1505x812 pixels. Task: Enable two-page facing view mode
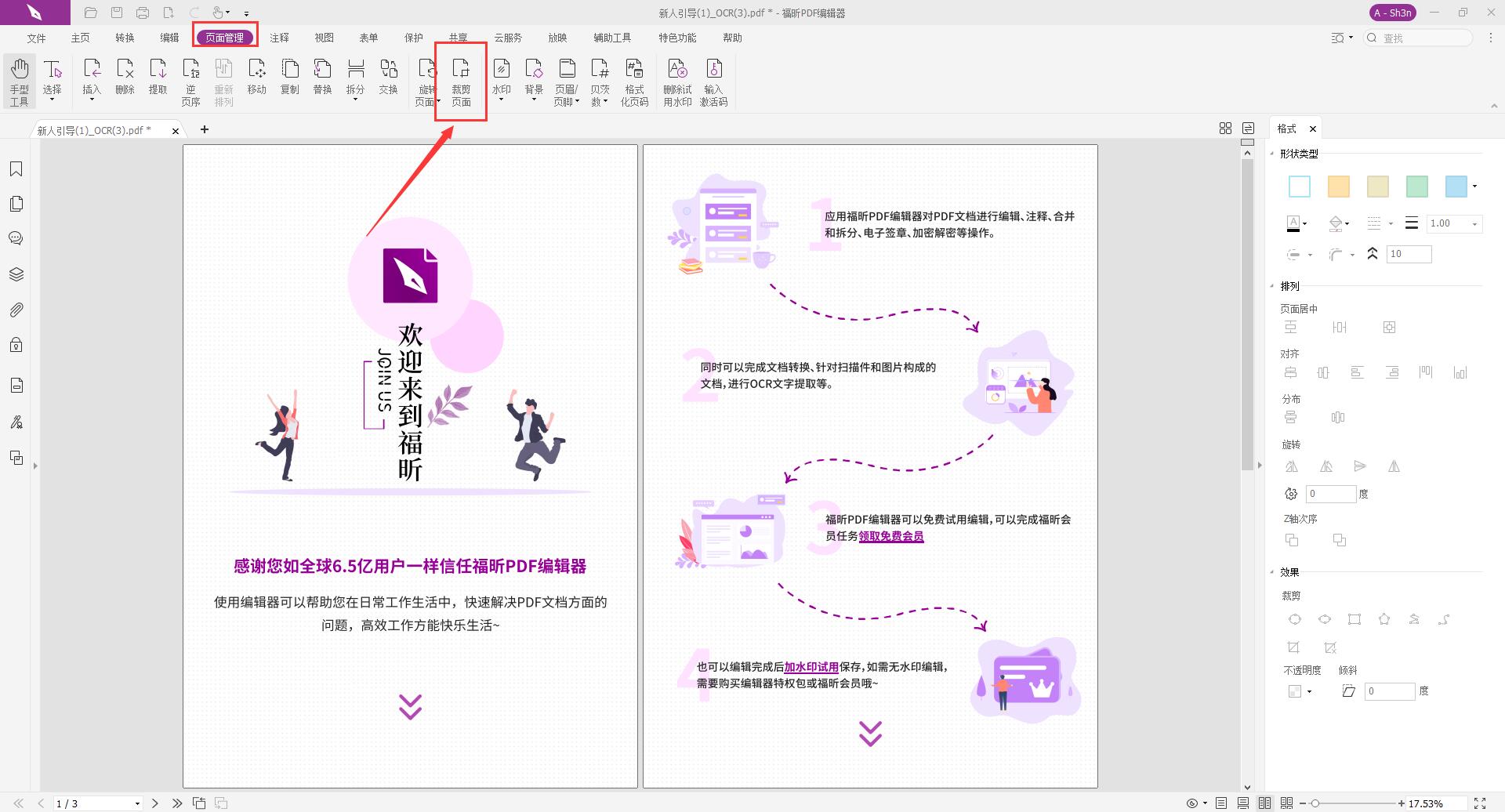coord(1264,803)
